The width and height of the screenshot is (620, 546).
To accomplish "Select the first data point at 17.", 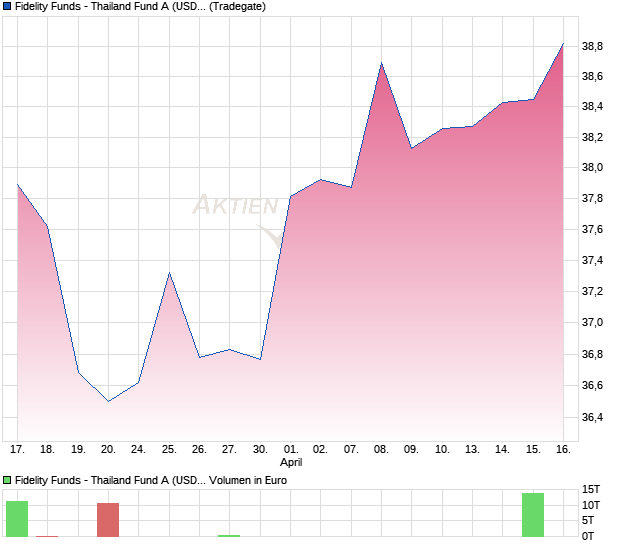I will [x=17, y=184].
